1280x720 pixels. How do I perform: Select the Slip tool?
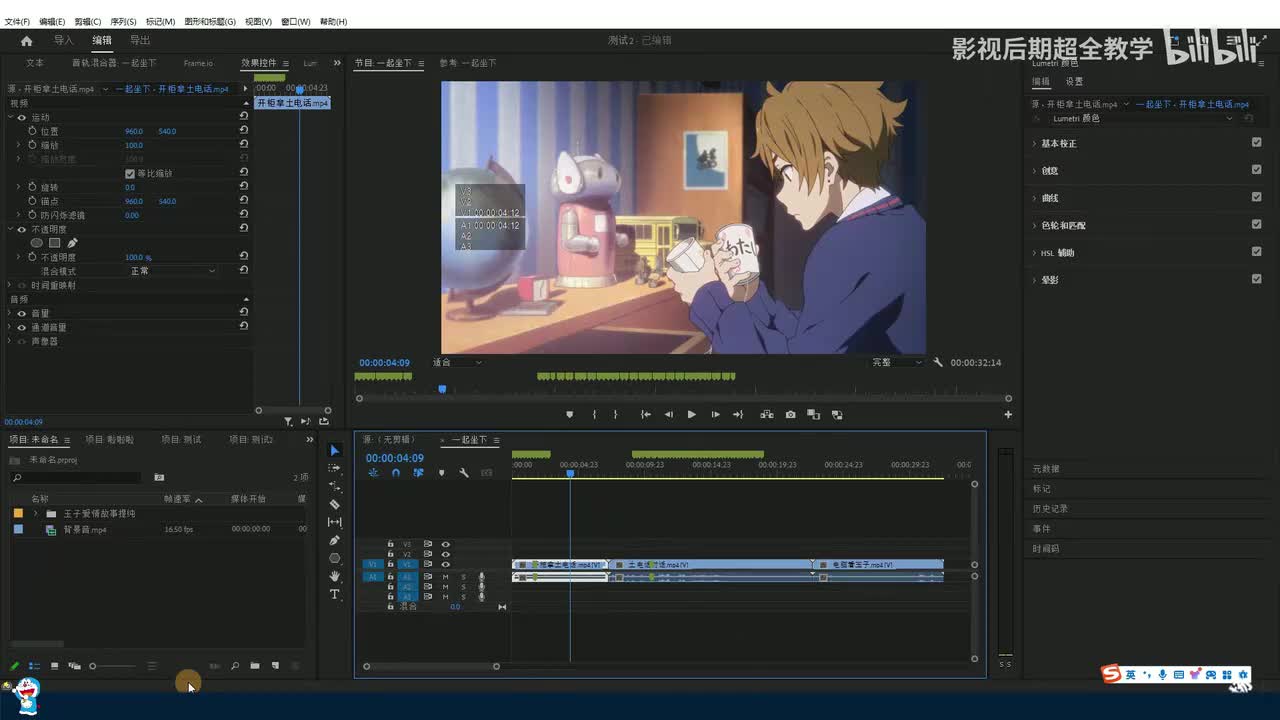(x=335, y=522)
